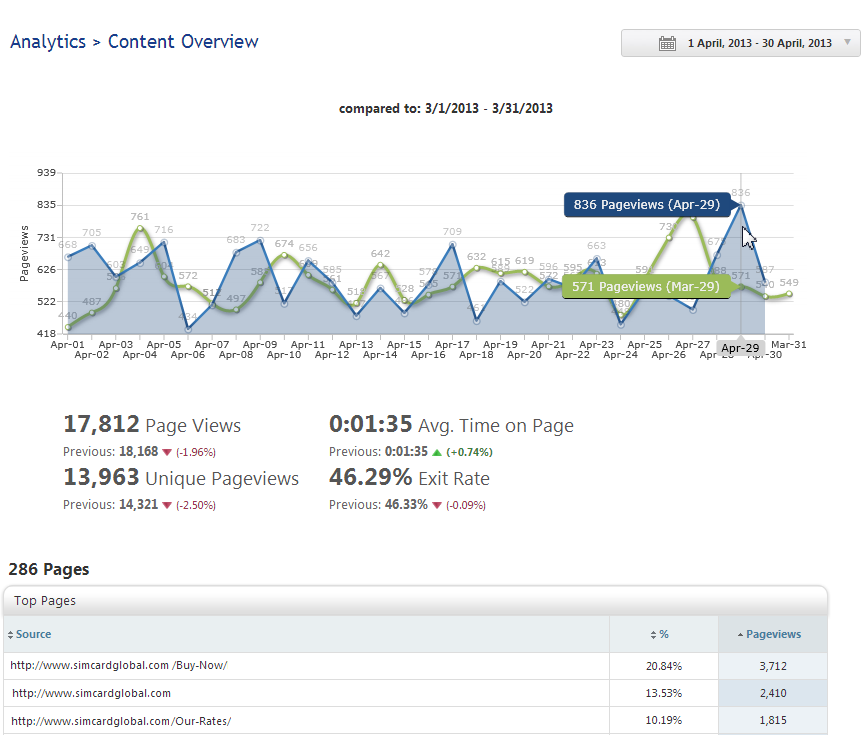Image resolution: width=864 pixels, height=735 pixels.
Task: Click green up arrow for Avg. Time
Action: [435, 452]
